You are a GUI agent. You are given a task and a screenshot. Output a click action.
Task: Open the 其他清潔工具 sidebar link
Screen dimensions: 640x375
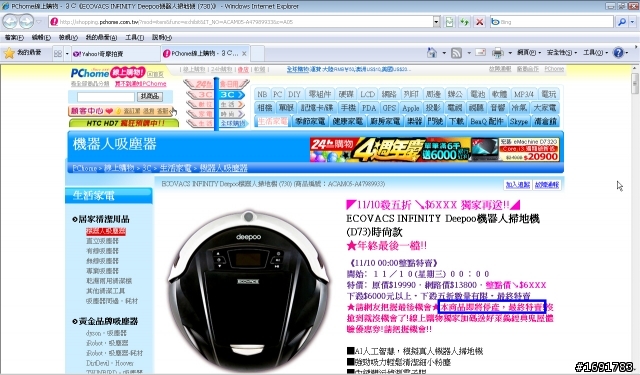coord(105,291)
